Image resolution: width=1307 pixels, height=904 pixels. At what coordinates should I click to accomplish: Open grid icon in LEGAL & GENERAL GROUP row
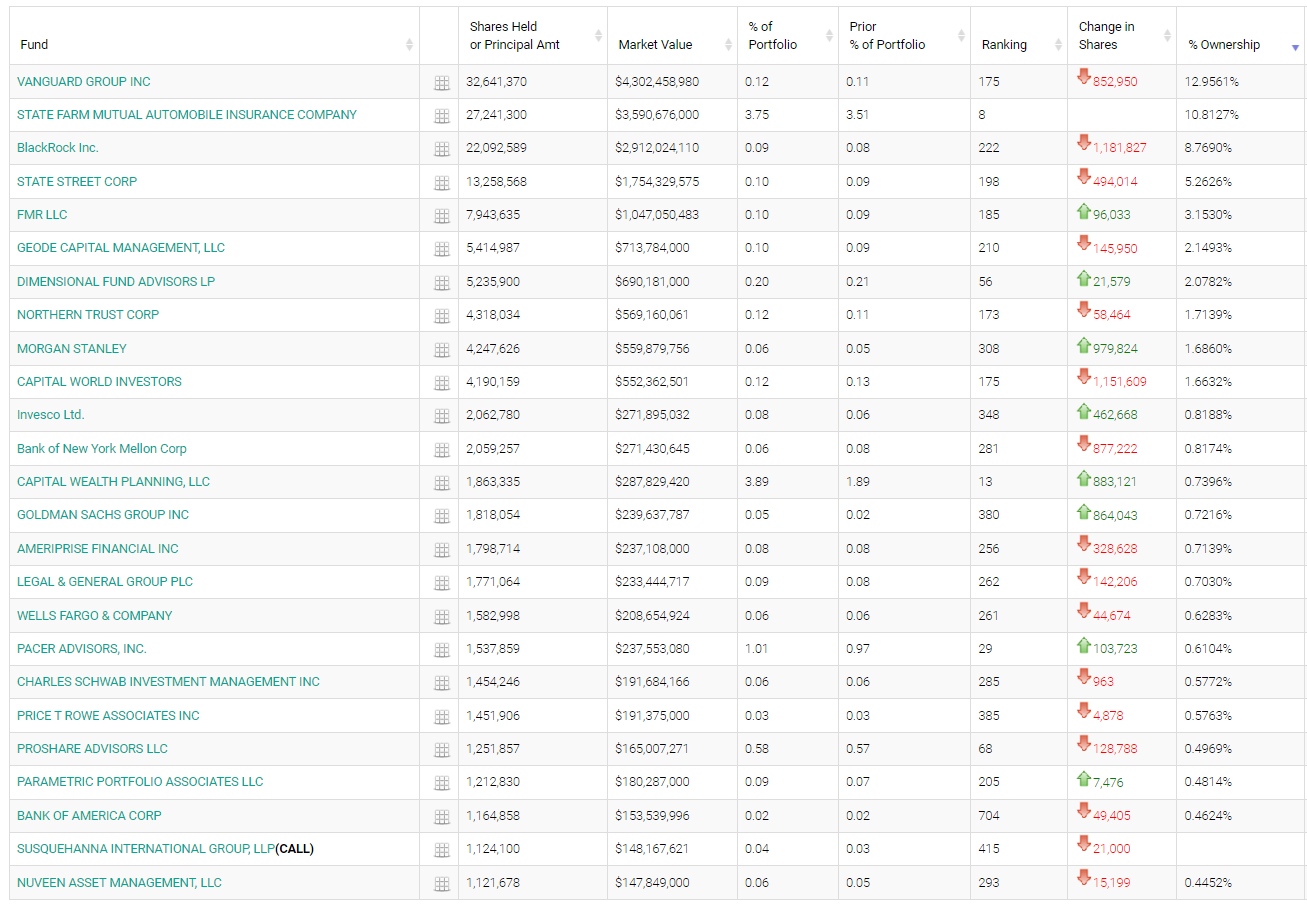pos(441,583)
